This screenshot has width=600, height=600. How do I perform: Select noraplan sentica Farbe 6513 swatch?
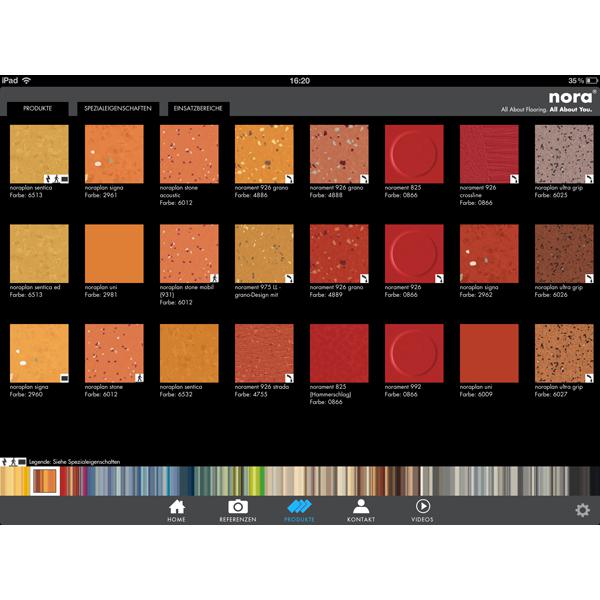coord(39,154)
